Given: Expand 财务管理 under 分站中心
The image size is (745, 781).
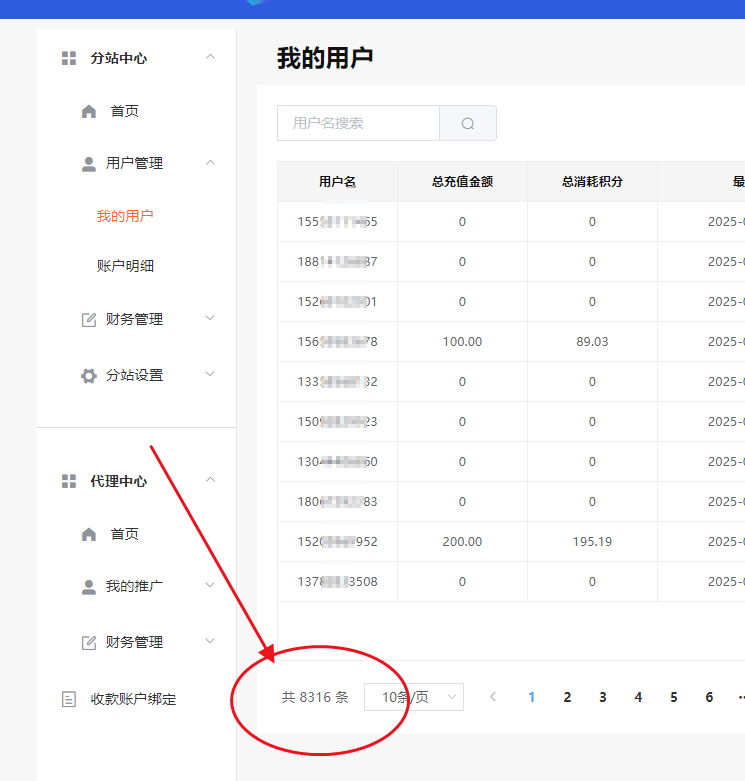Looking at the screenshot, I should tap(210, 319).
